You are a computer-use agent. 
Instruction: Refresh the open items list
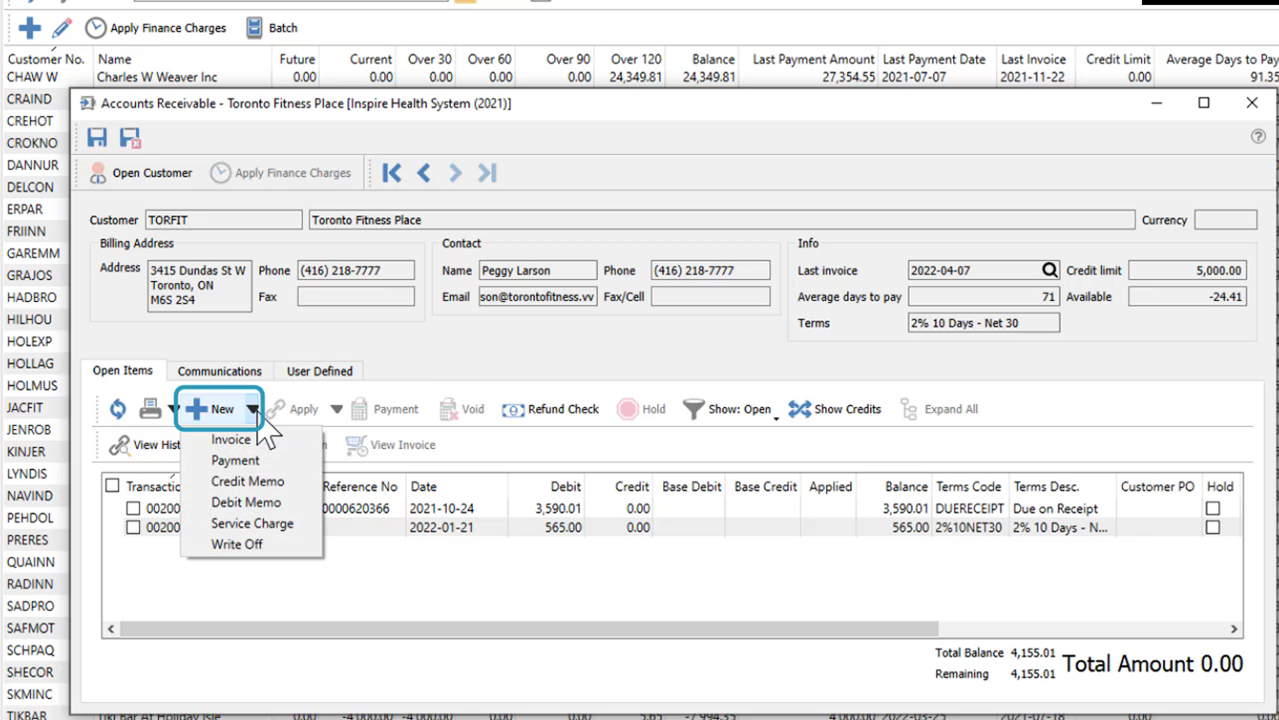[x=117, y=408]
